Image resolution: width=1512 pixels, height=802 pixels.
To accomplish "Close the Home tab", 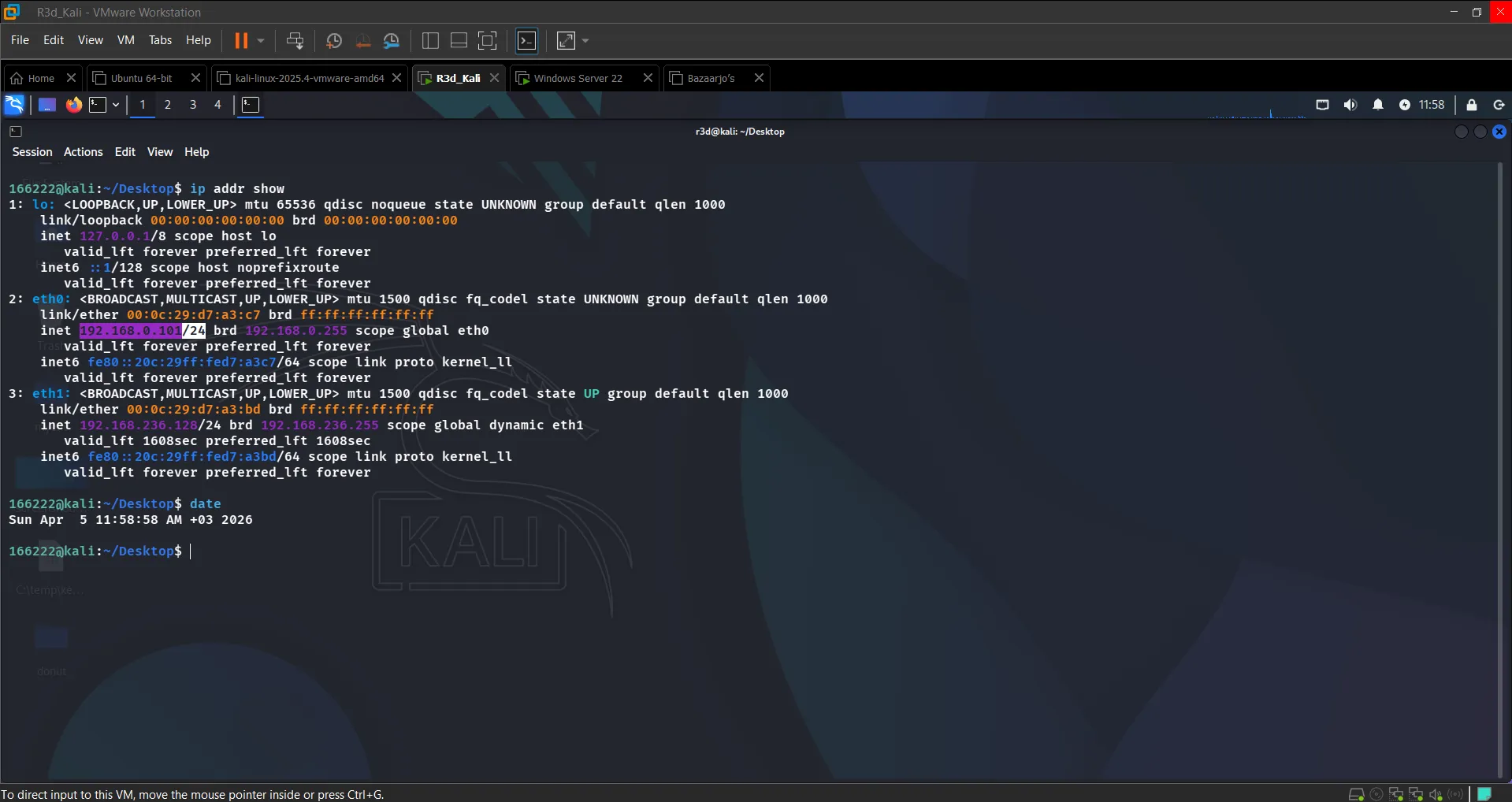I will (71, 78).
